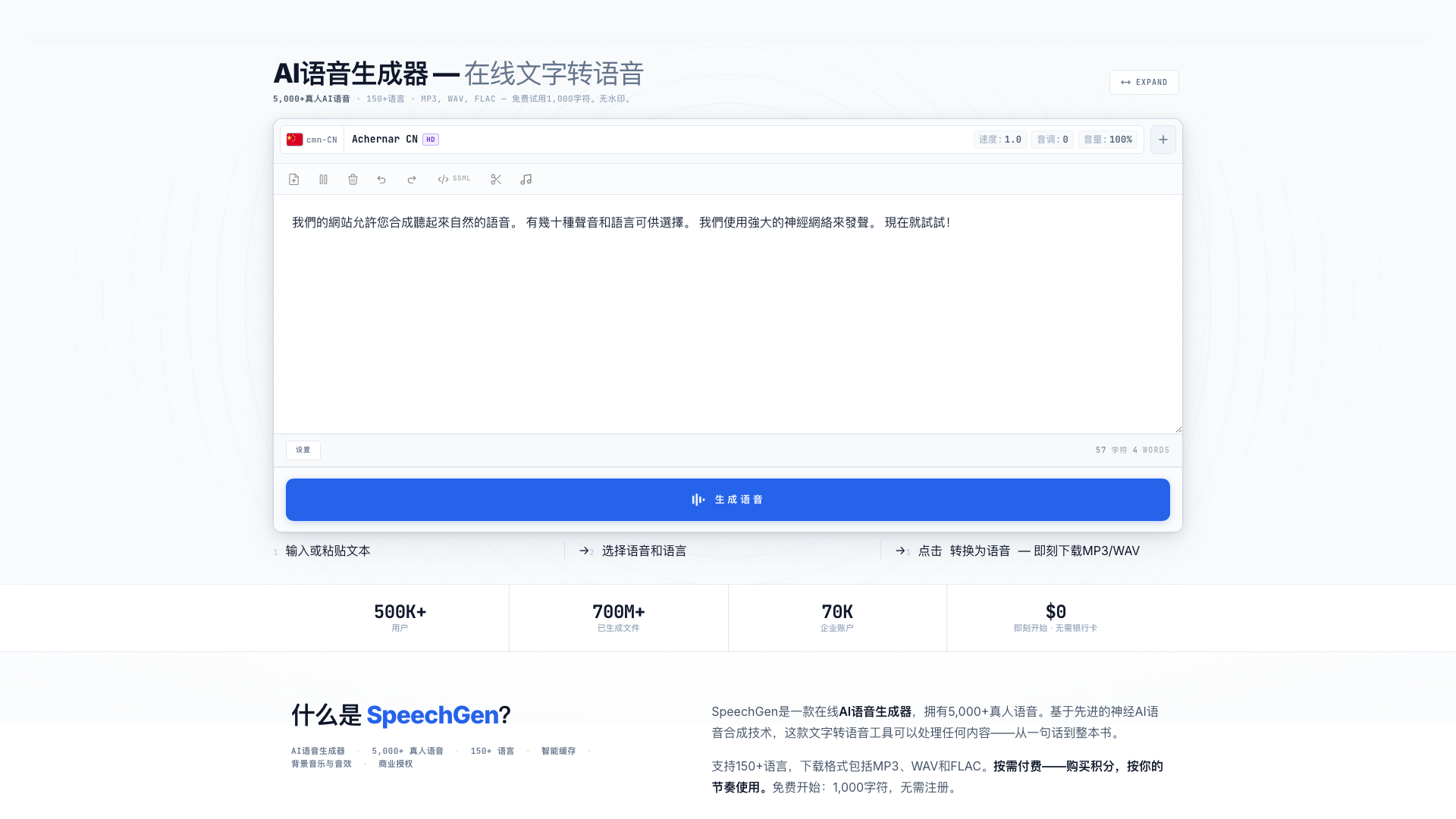
Task: Clear text with the trash icon
Action: (353, 180)
